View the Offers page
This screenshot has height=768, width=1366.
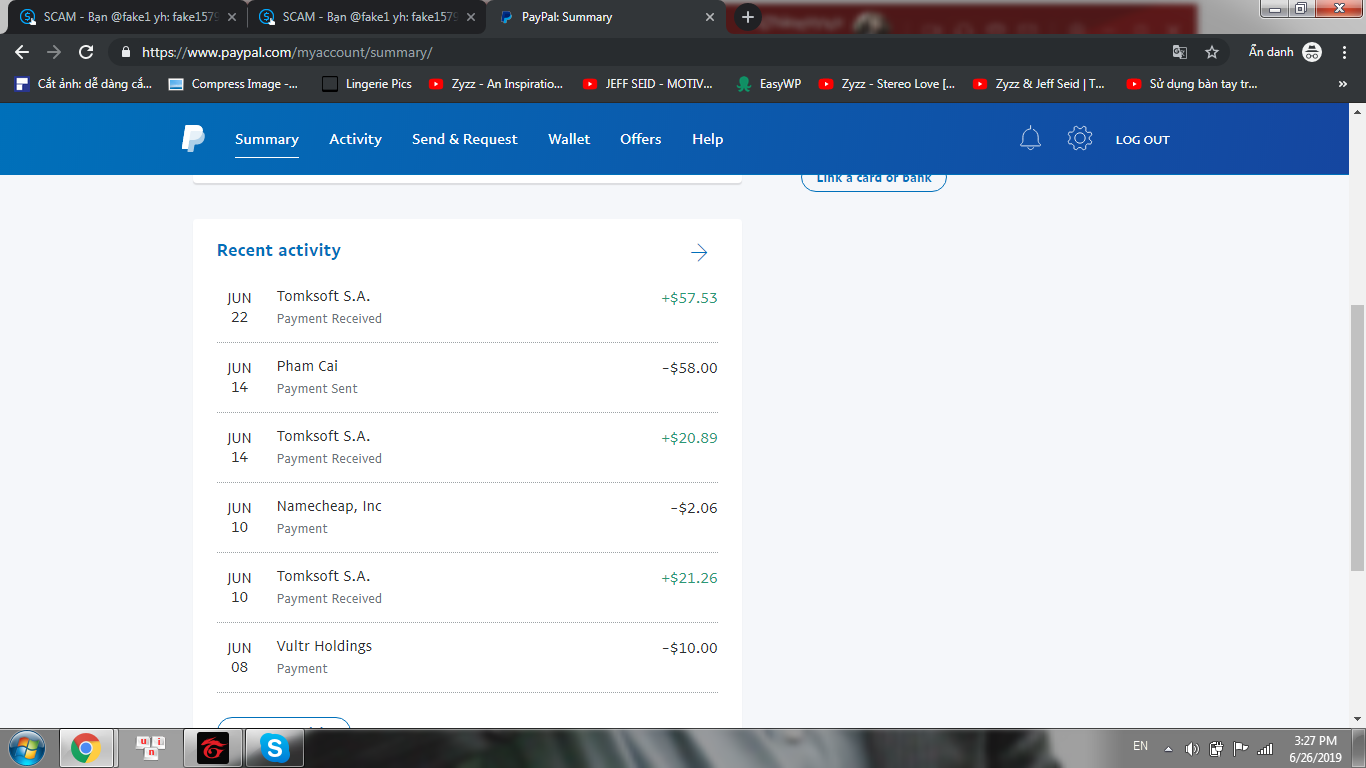(641, 139)
